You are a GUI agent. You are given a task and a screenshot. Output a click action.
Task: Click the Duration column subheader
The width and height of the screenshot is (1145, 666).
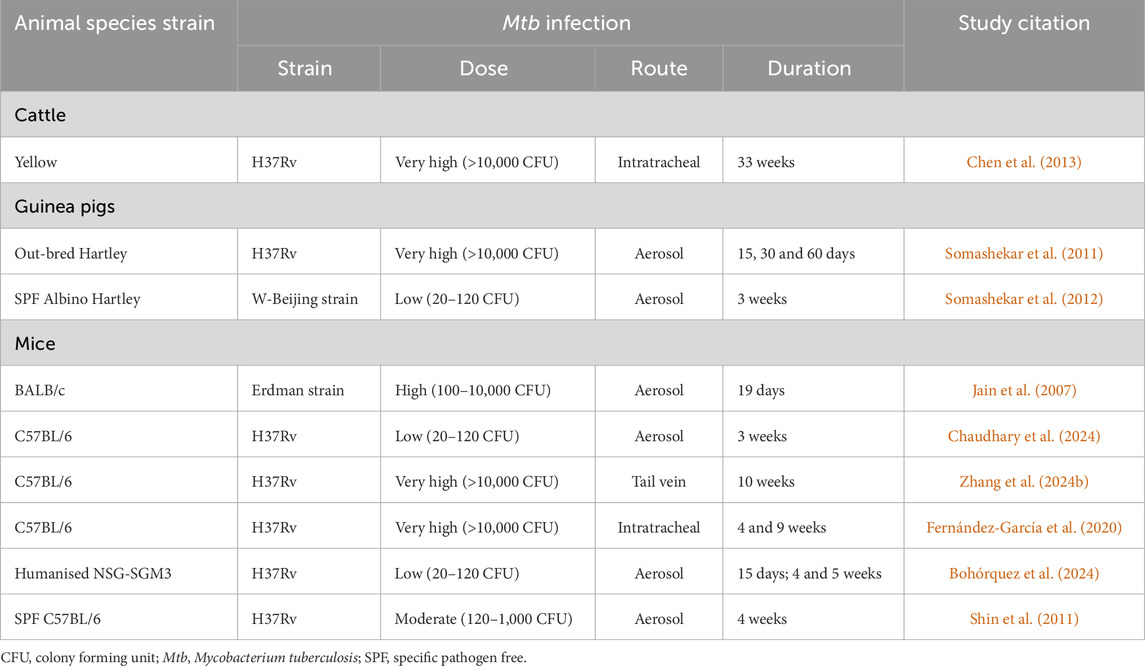(809, 69)
